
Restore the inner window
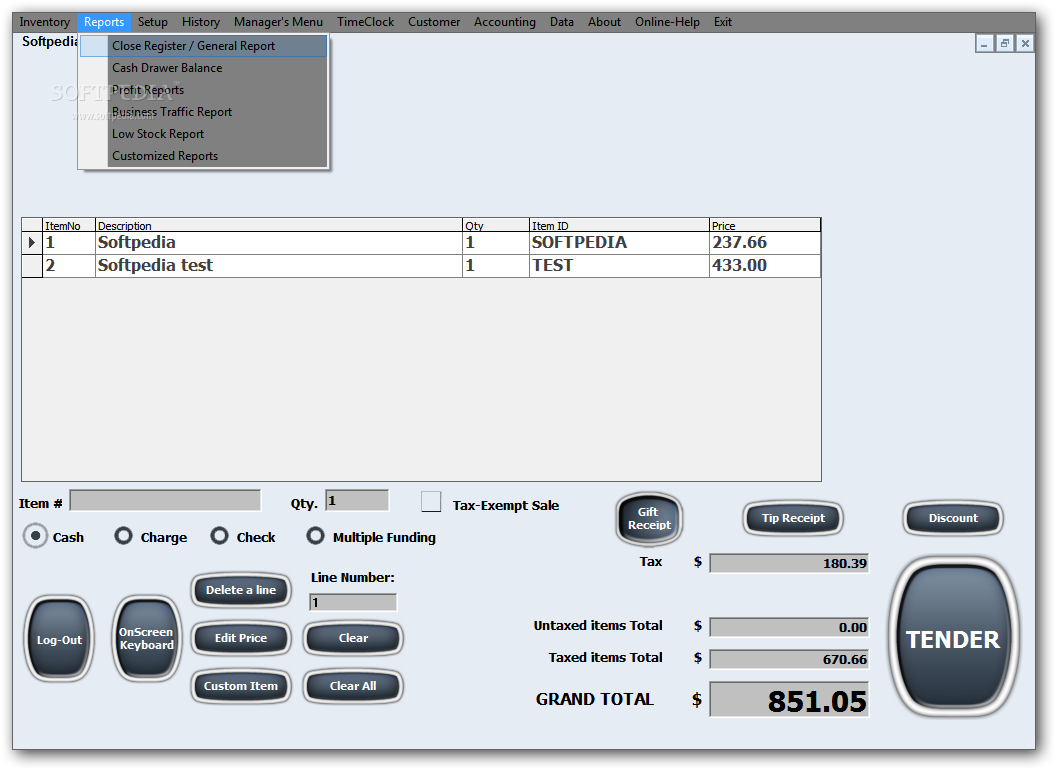tap(1004, 44)
